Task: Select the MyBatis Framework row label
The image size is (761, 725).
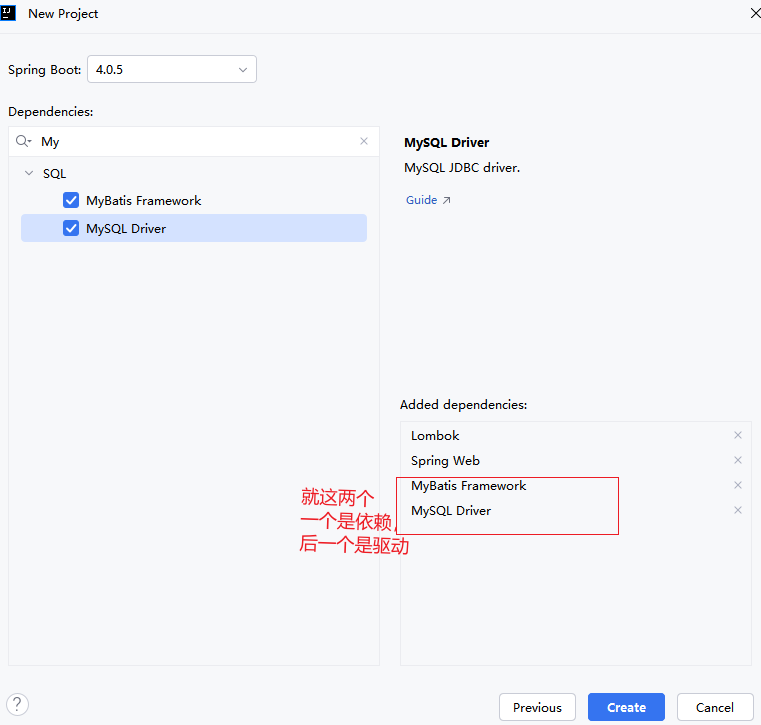Action: (144, 200)
